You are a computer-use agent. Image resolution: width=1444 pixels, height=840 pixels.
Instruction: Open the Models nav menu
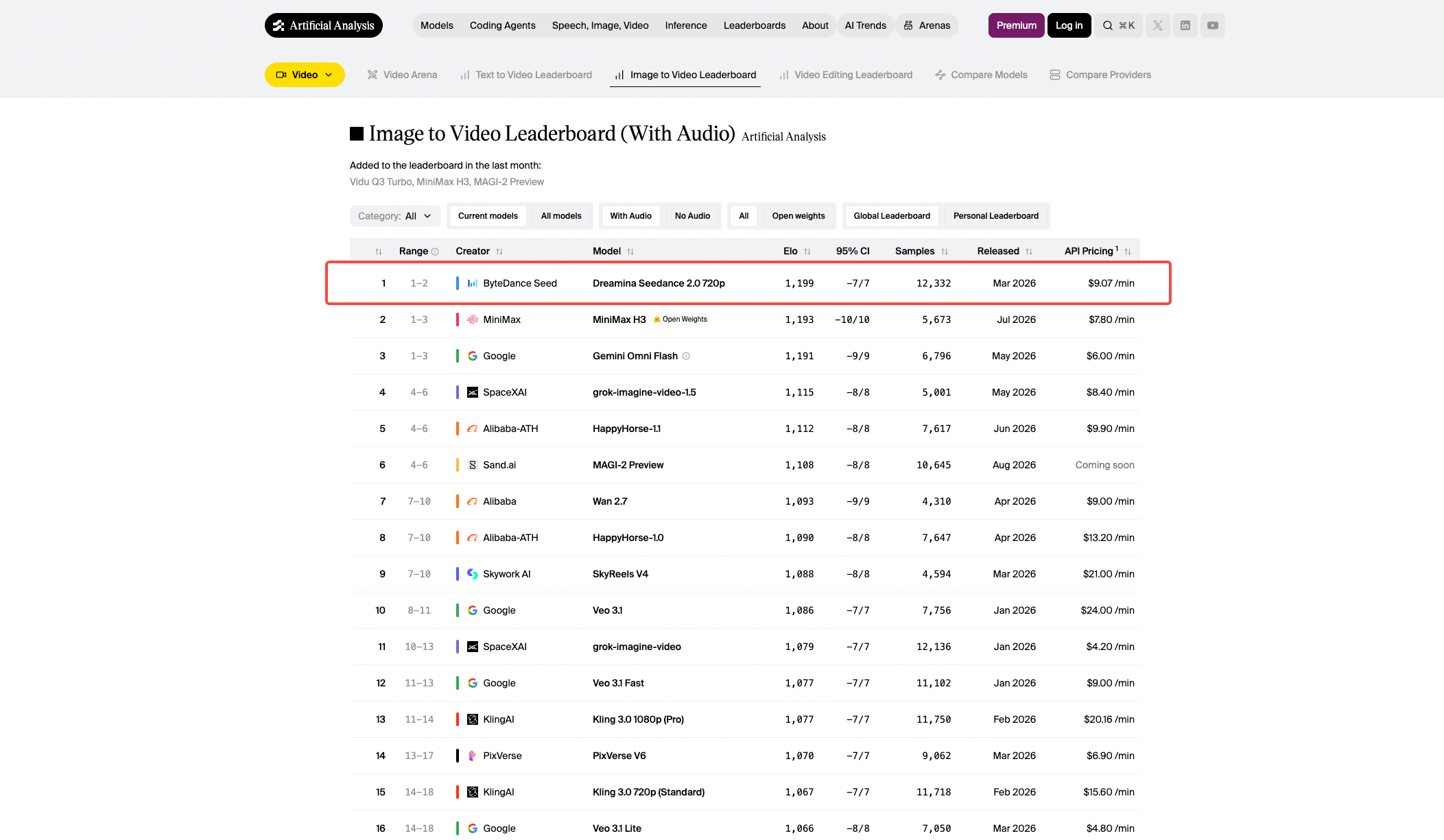click(437, 25)
